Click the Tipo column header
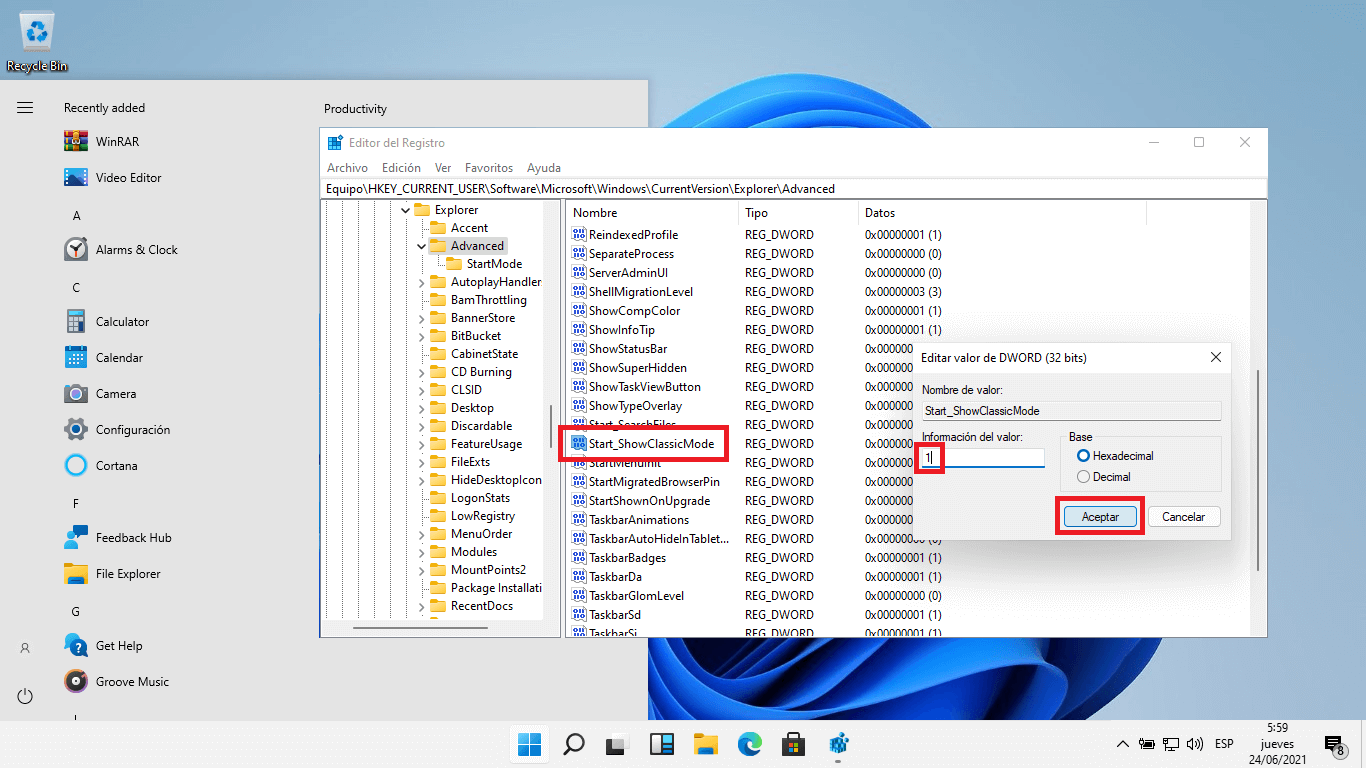The height and width of the screenshot is (768, 1366). [800, 213]
